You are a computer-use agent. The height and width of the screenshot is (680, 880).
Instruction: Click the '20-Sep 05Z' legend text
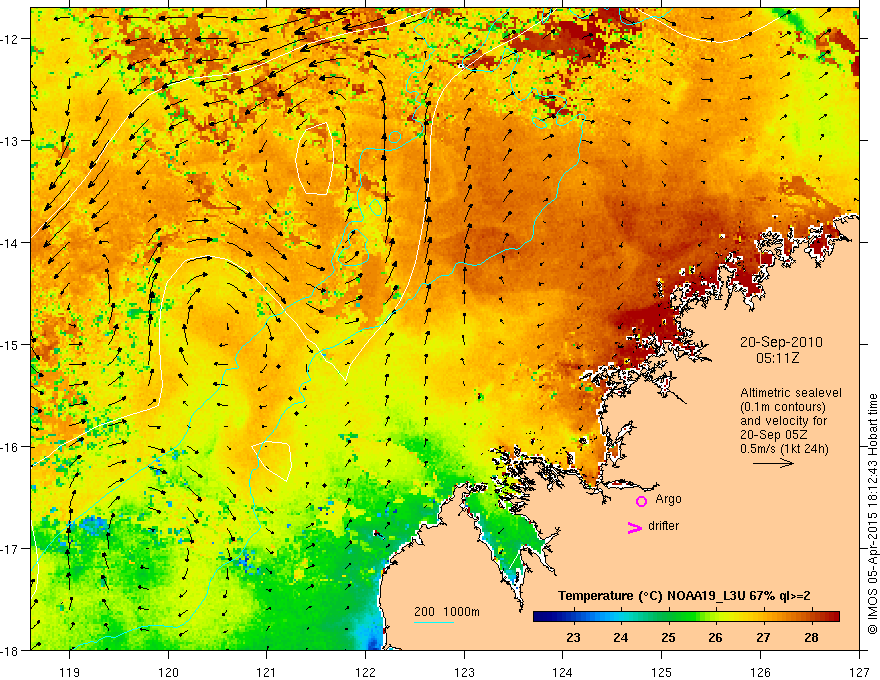pos(775,435)
